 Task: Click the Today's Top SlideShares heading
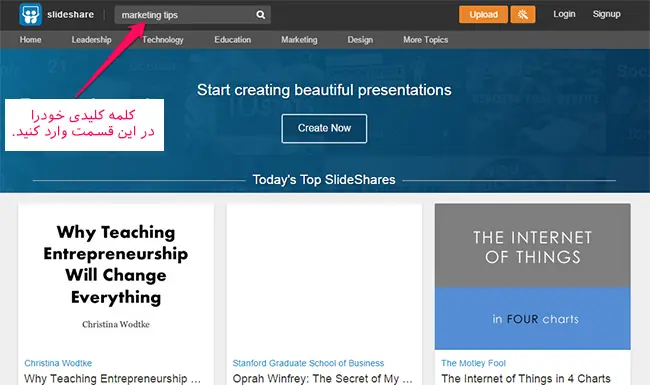tap(324, 179)
